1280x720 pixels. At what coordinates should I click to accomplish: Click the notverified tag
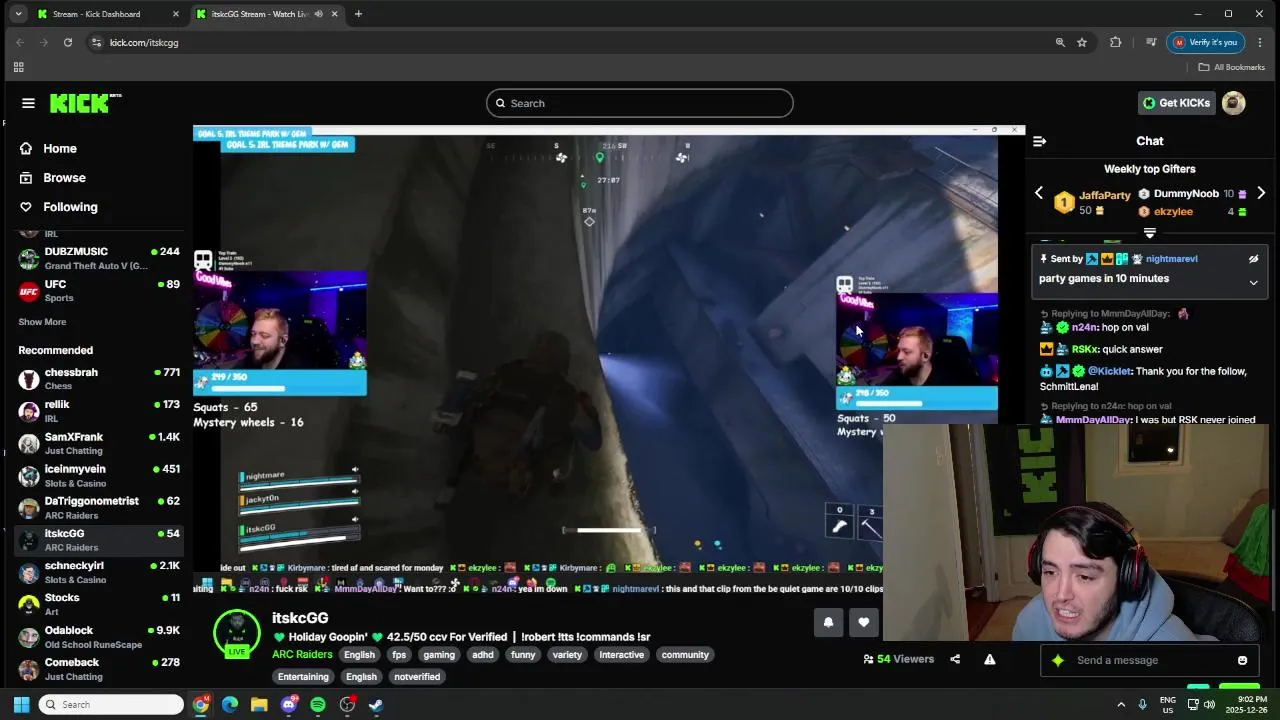(x=417, y=677)
